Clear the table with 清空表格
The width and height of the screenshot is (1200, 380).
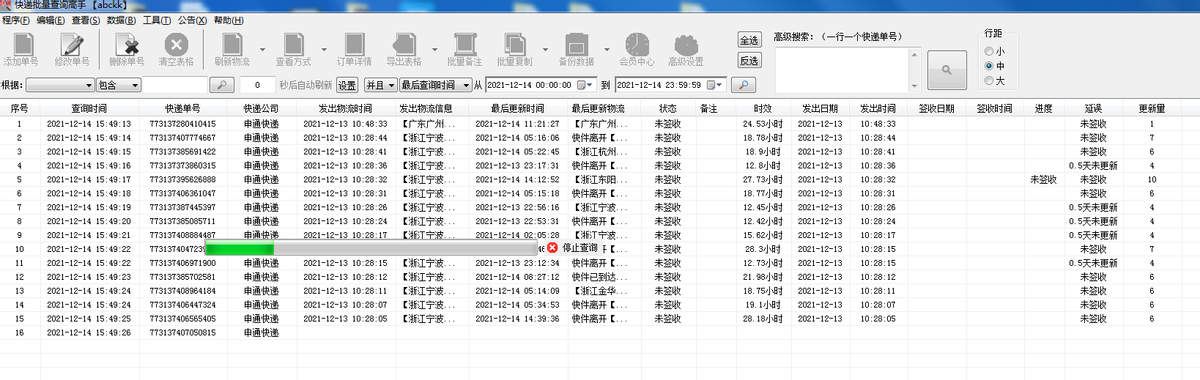(x=175, y=49)
